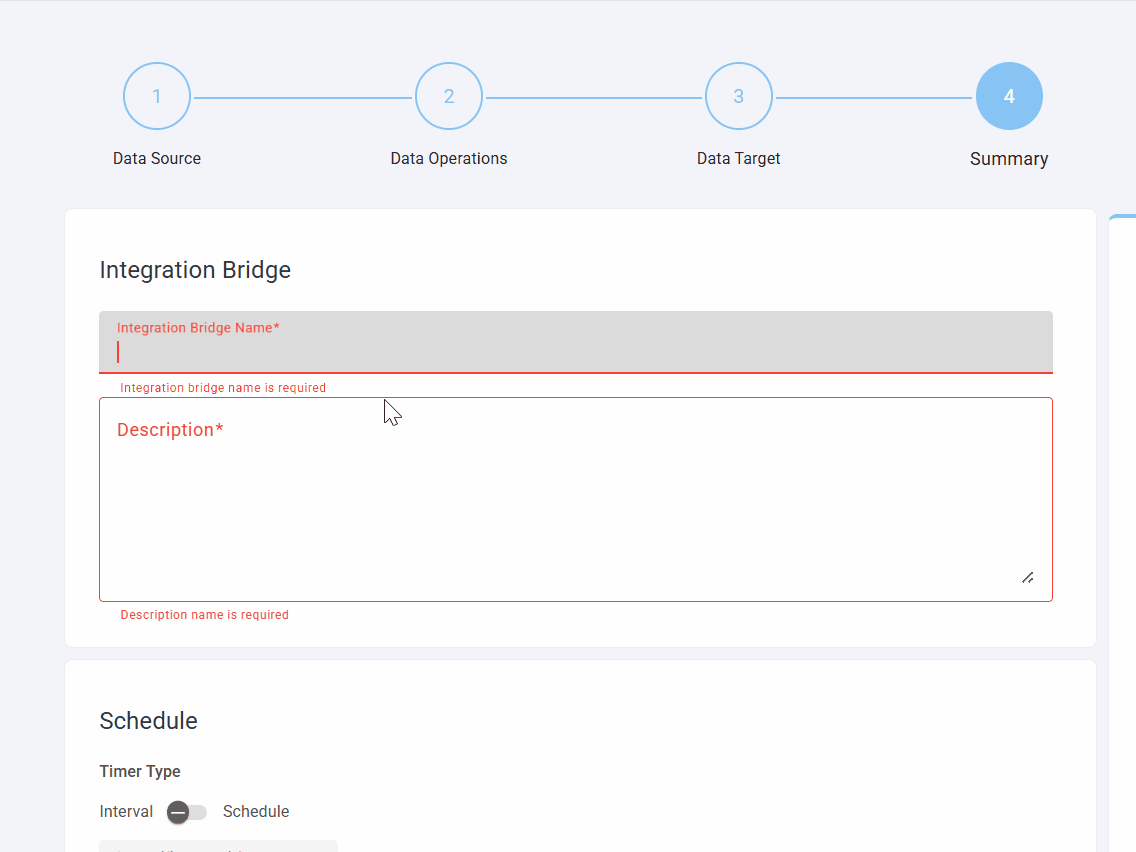The width and height of the screenshot is (1136, 852).
Task: Click the partially visible field below the timer toggle
Action: [x=218, y=846]
